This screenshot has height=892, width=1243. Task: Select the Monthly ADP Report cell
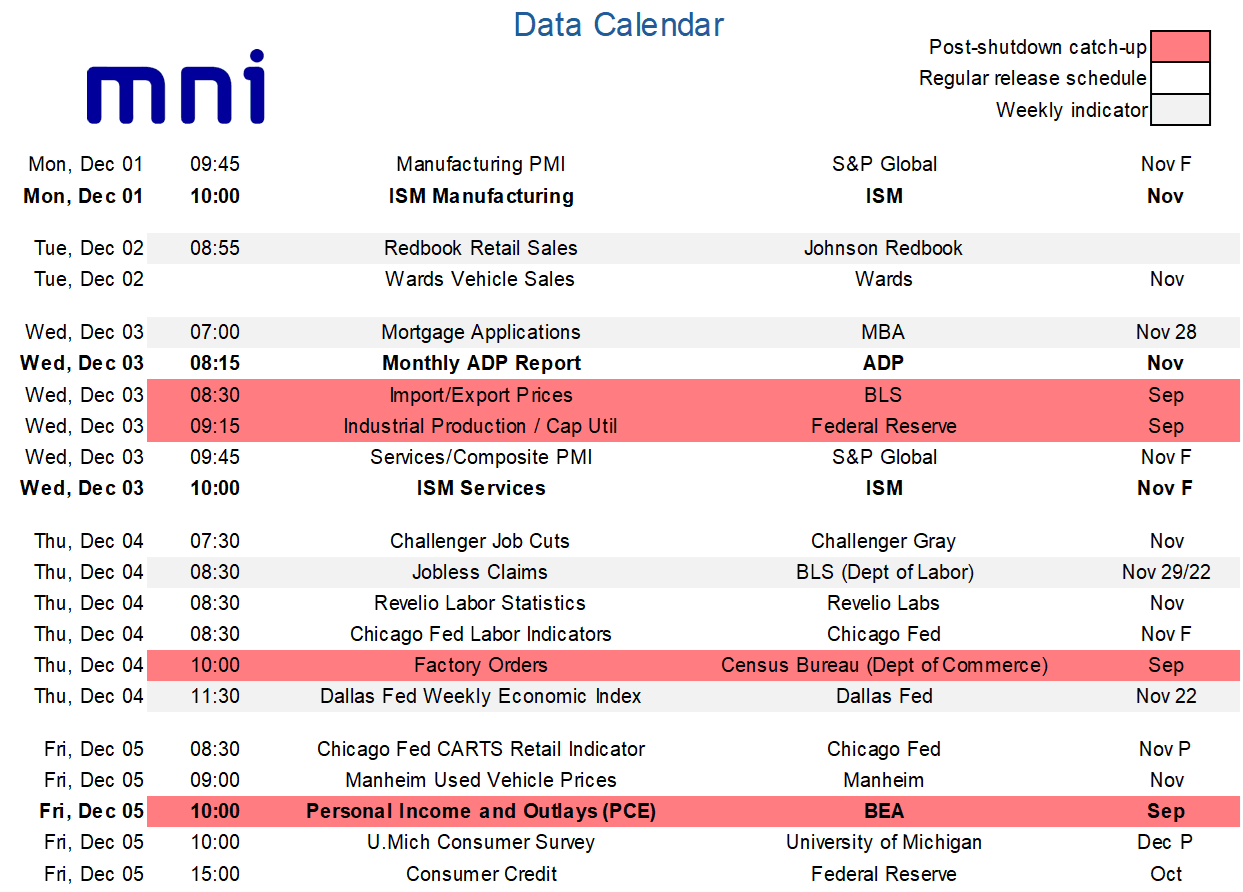(482, 363)
